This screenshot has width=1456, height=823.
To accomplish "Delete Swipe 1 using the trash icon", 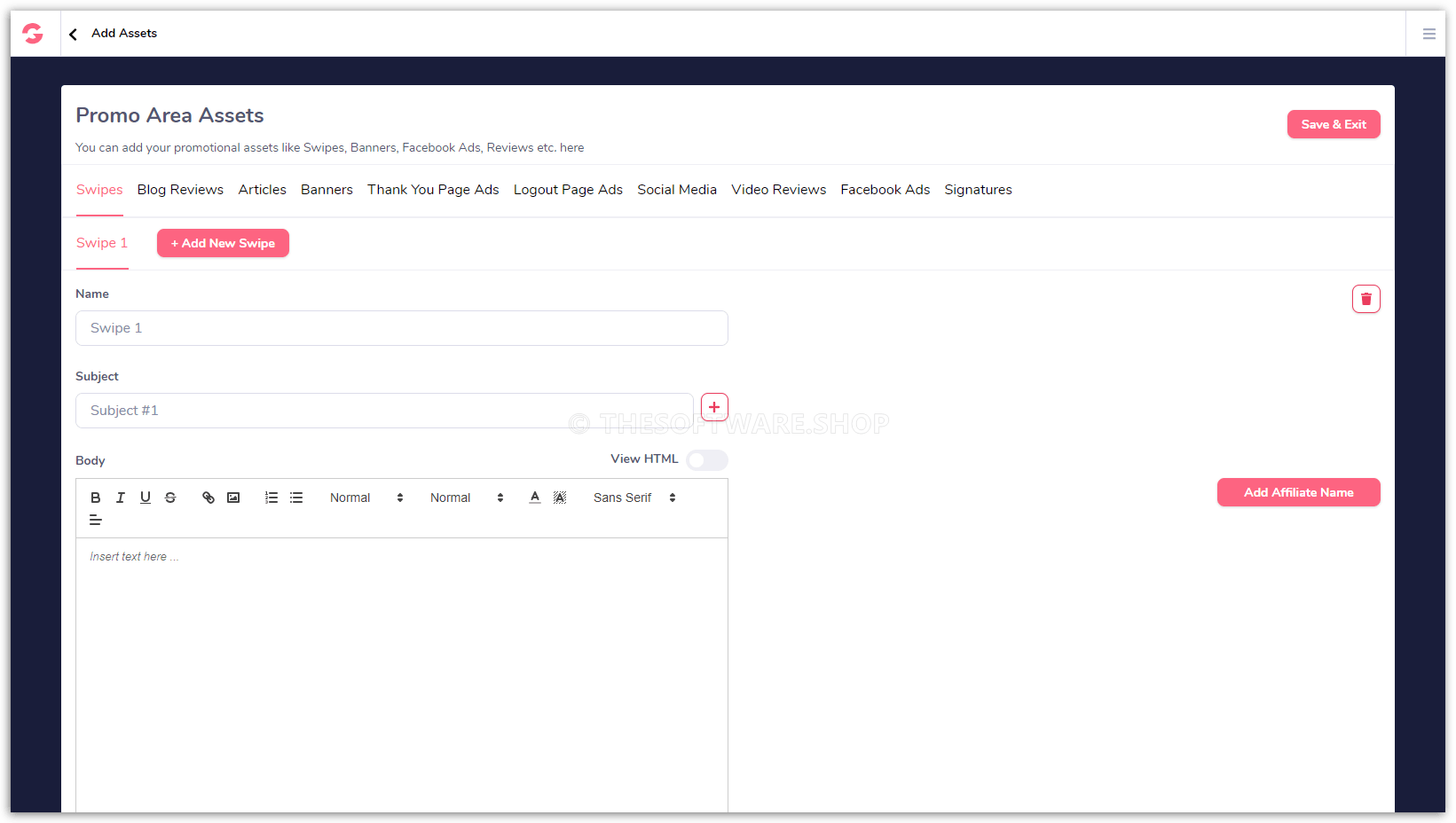I will point(1365,299).
